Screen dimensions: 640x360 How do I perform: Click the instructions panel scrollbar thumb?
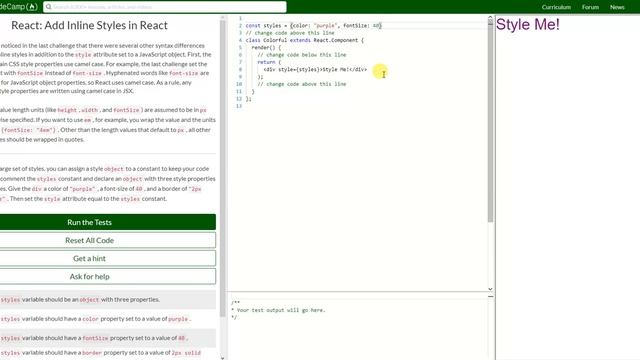click(x=223, y=168)
